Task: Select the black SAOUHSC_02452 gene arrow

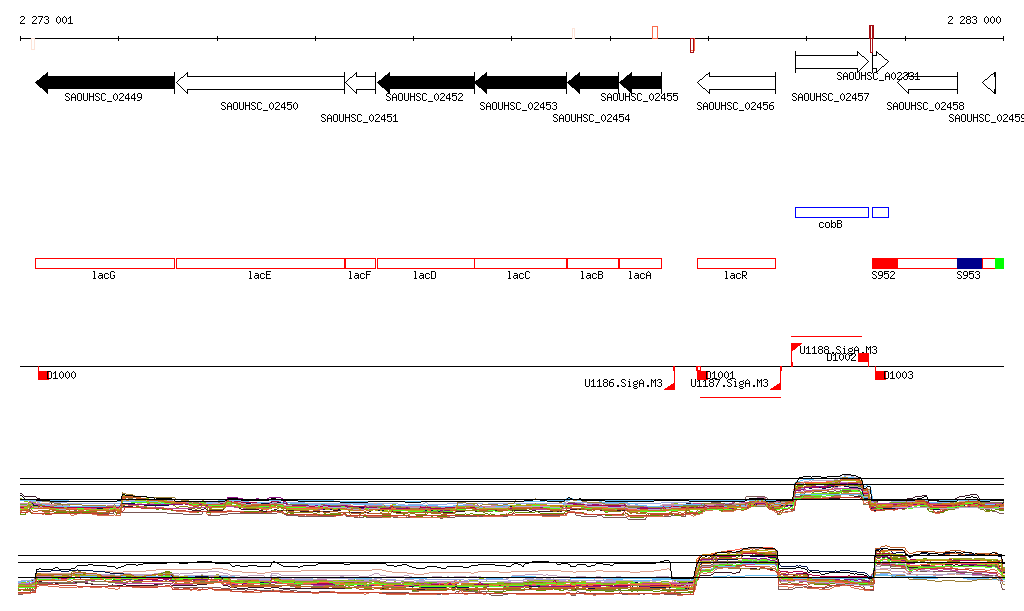Action: pyautogui.click(x=425, y=83)
